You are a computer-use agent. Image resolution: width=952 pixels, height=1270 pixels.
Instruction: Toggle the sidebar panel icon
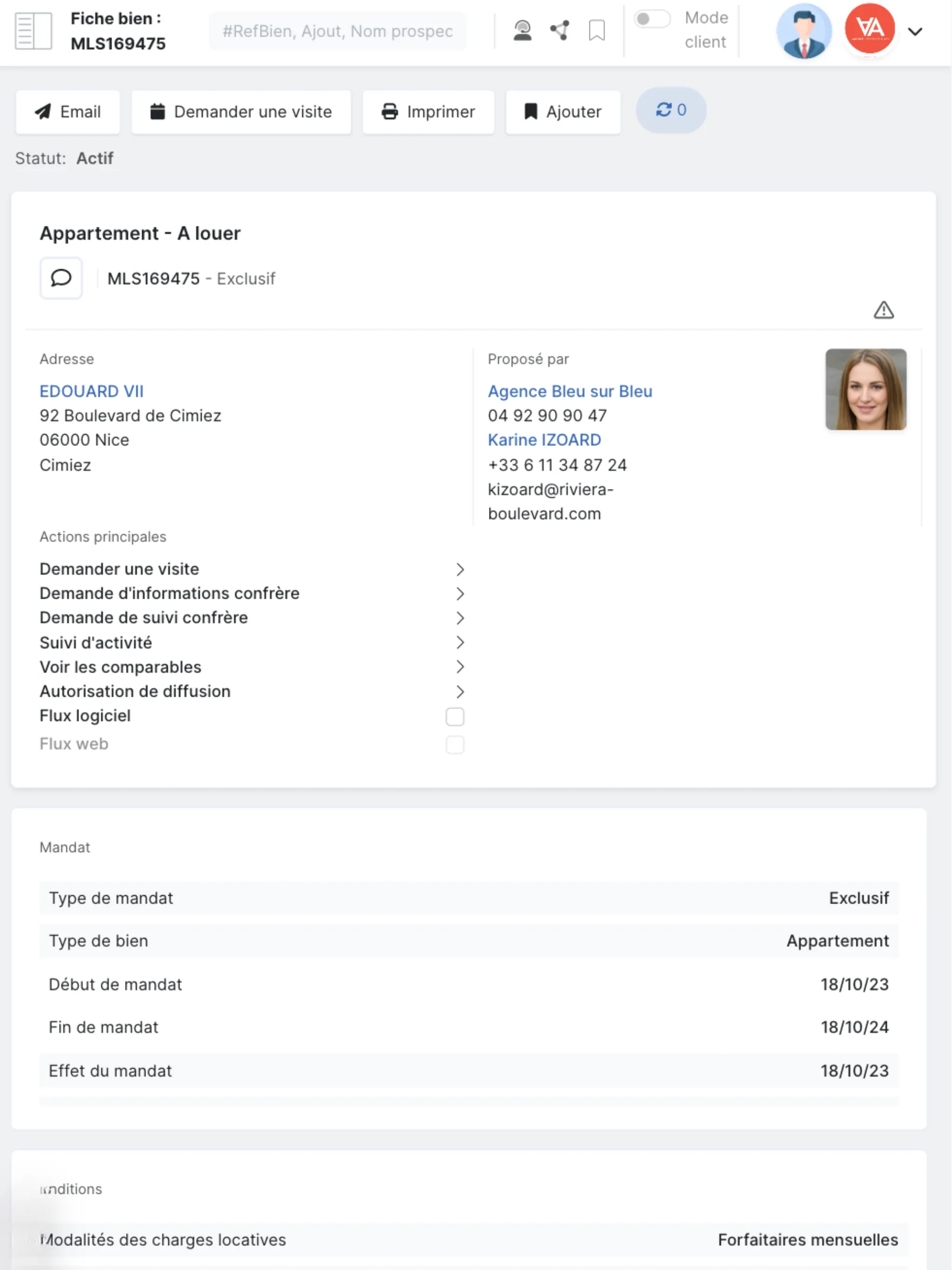point(33,31)
